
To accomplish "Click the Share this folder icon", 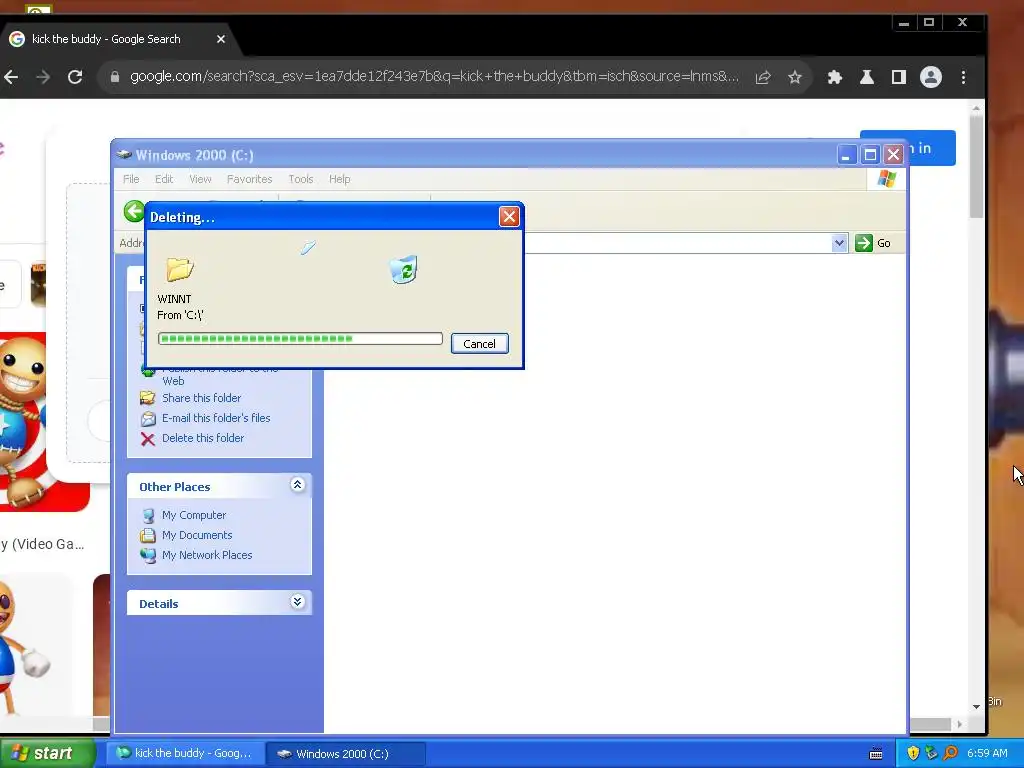I will pyautogui.click(x=148, y=398).
